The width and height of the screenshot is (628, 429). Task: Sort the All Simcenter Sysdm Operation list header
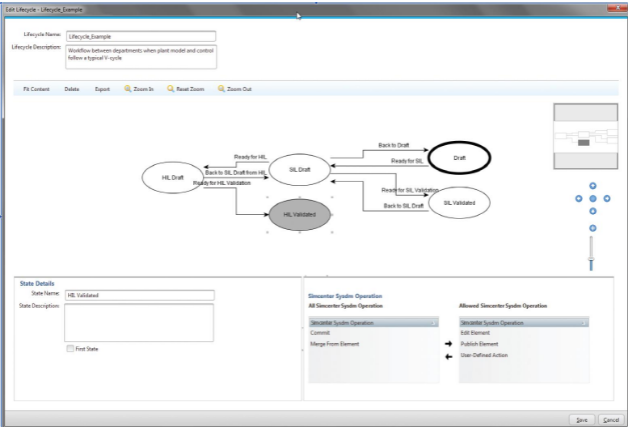[x=372, y=323]
